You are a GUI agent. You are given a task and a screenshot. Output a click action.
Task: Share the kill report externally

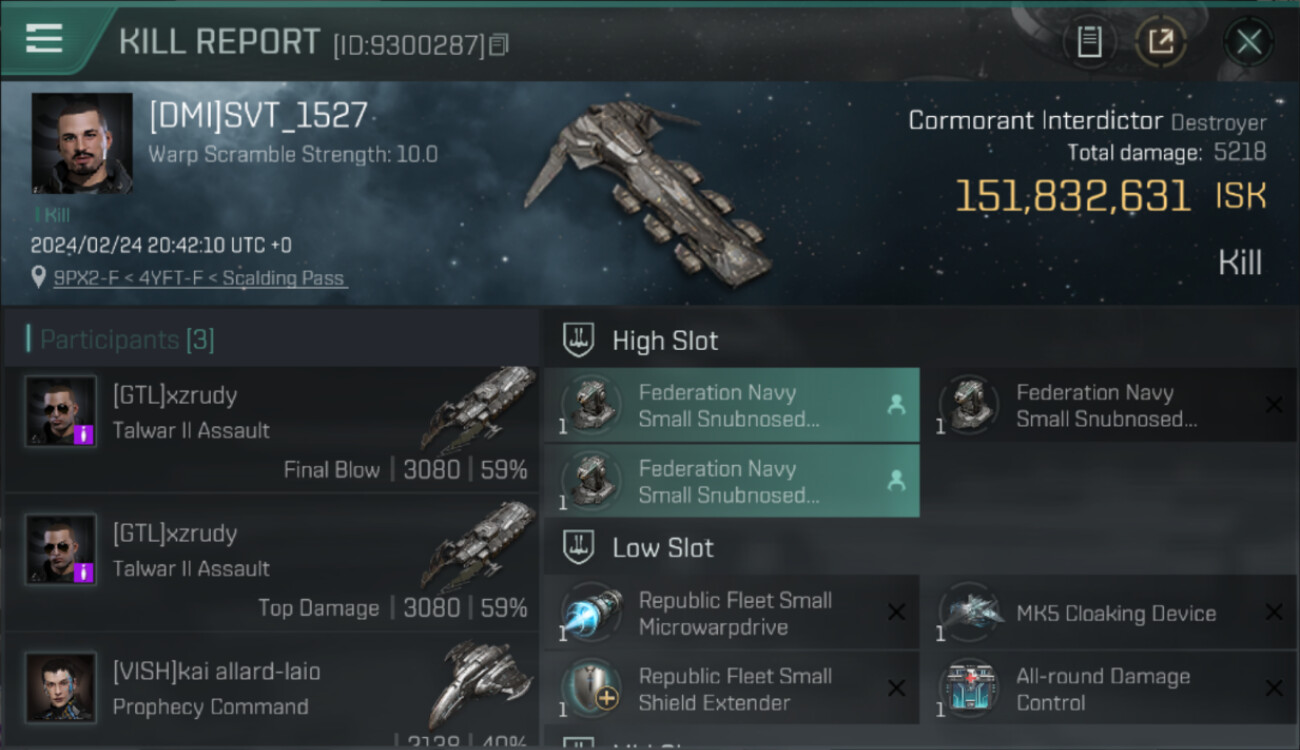click(1160, 42)
